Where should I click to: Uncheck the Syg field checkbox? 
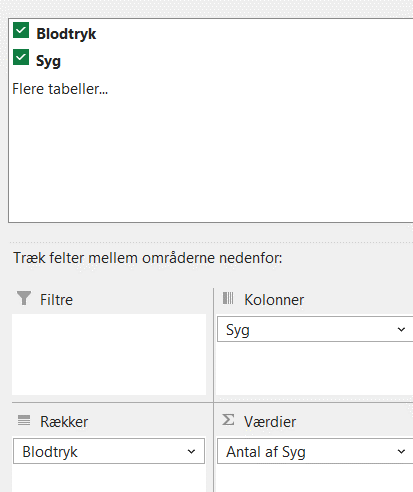[21, 57]
